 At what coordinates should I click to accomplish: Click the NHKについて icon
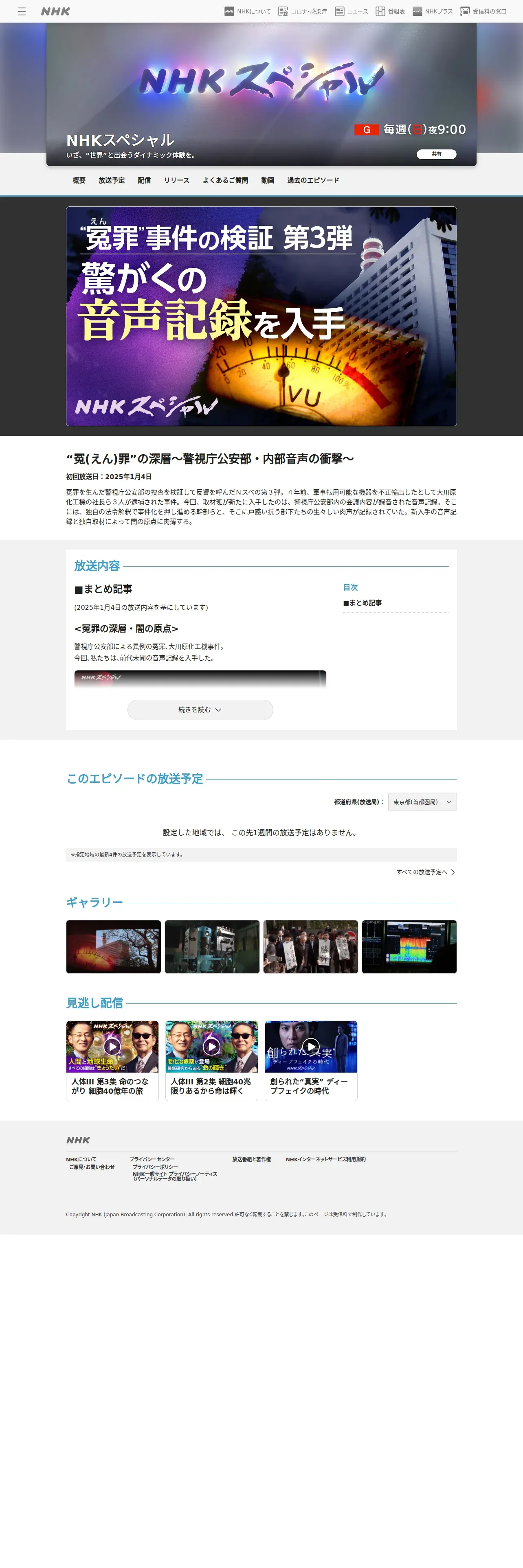pos(229,11)
